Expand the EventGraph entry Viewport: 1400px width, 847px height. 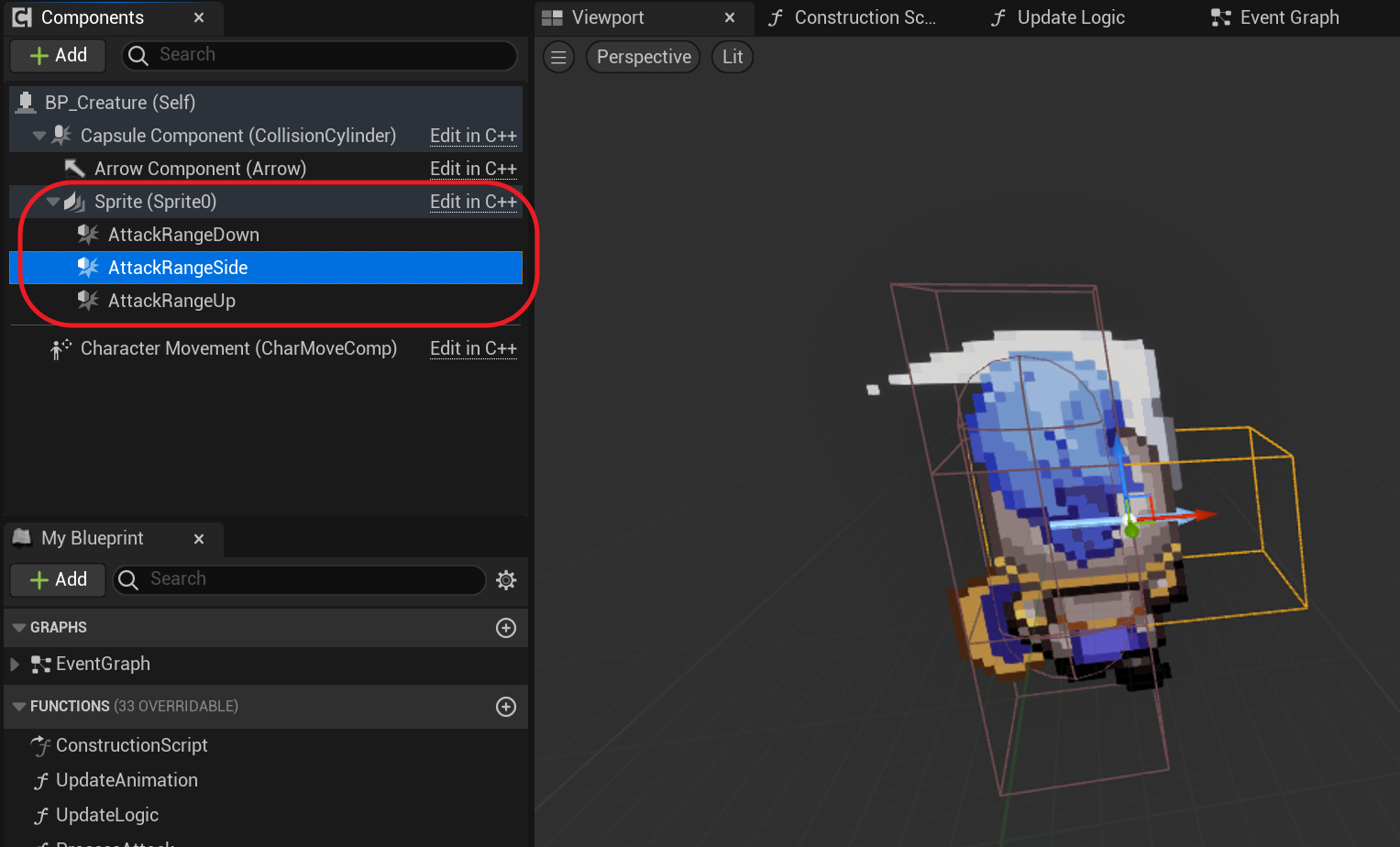15,664
